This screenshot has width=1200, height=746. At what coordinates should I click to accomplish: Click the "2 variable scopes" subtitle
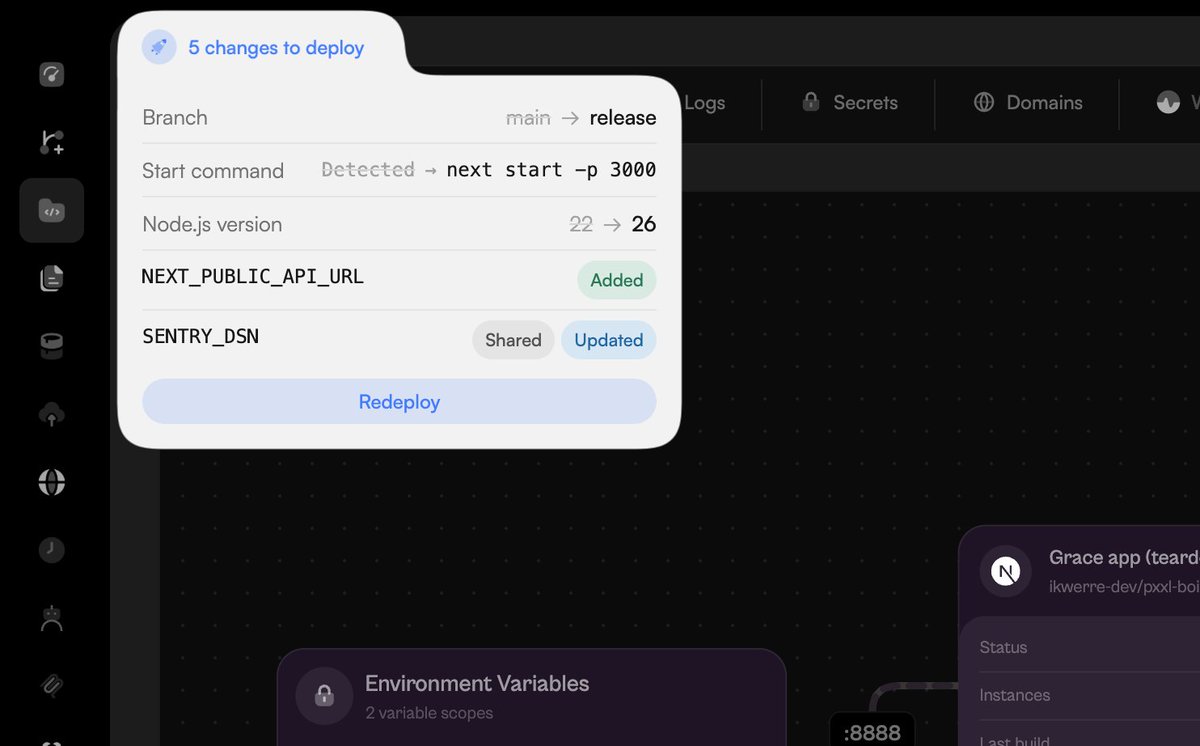(429, 714)
